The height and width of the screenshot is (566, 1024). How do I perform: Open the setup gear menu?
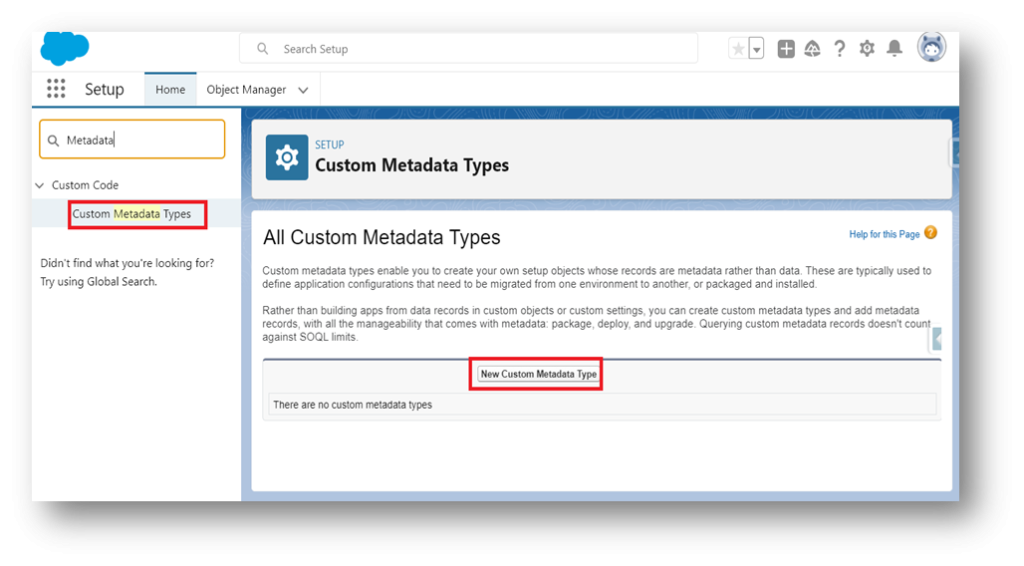[x=867, y=49]
